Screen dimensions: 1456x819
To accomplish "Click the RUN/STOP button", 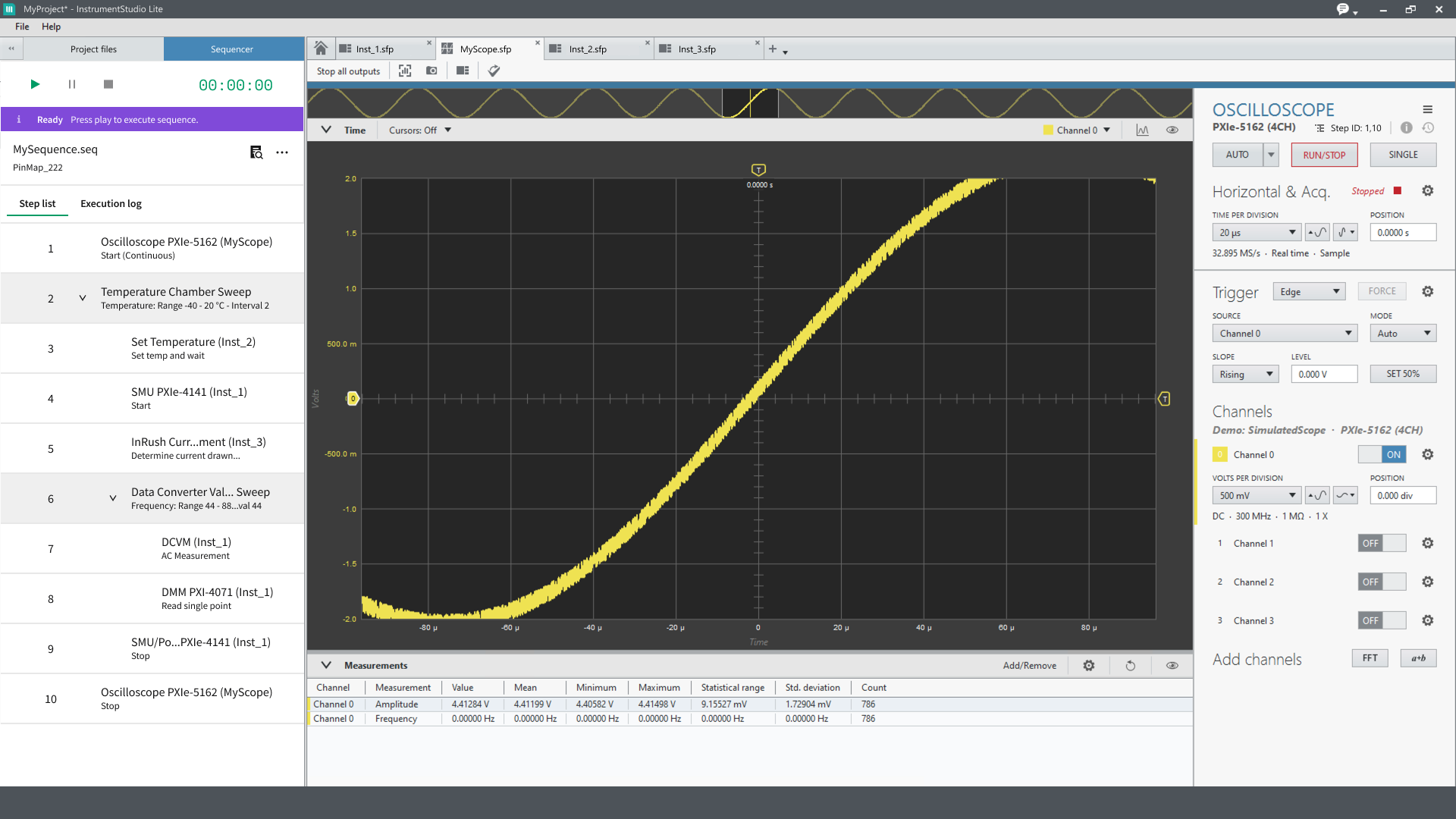I will [1324, 155].
